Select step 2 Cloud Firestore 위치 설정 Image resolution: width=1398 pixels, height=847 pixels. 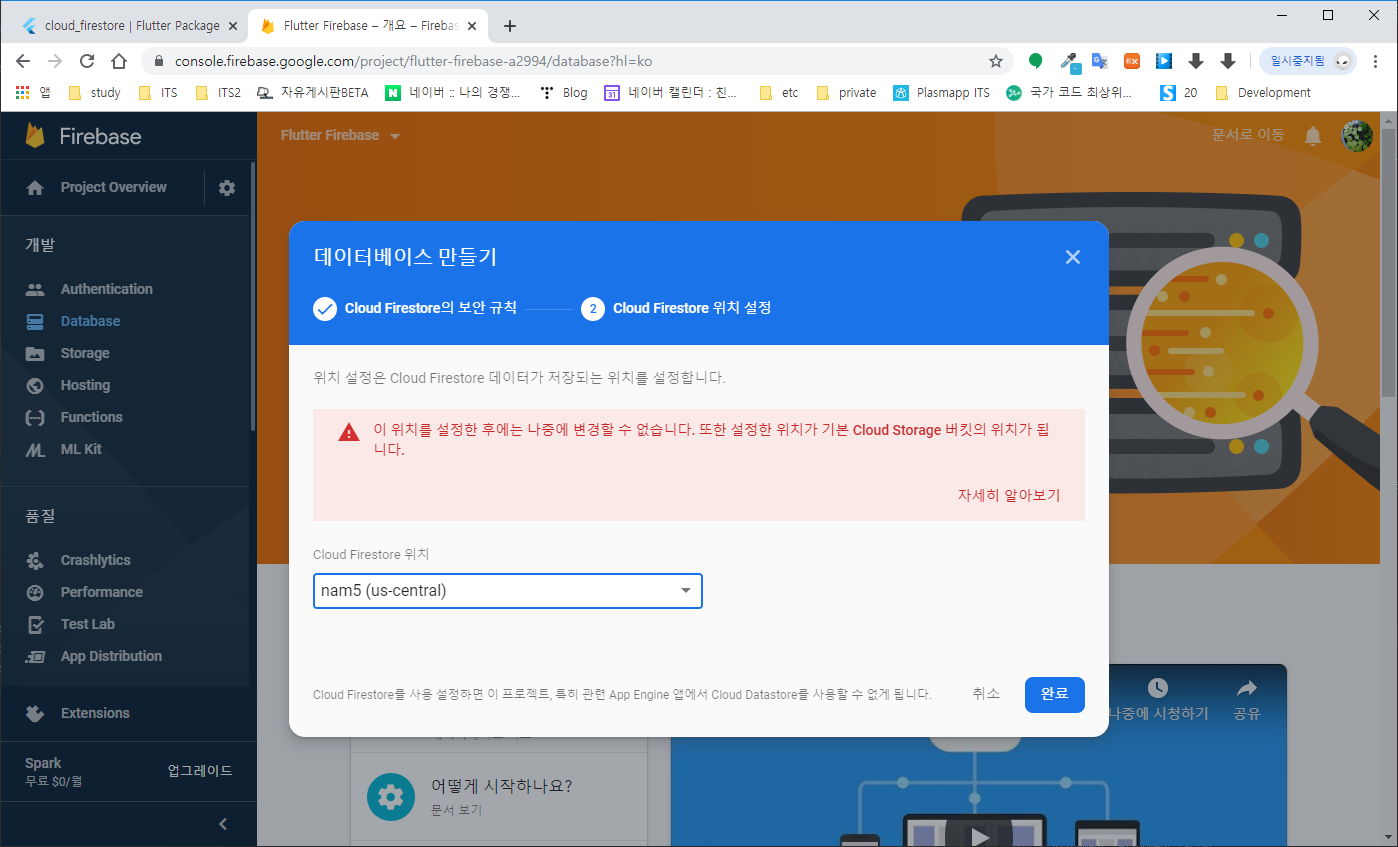coord(676,308)
